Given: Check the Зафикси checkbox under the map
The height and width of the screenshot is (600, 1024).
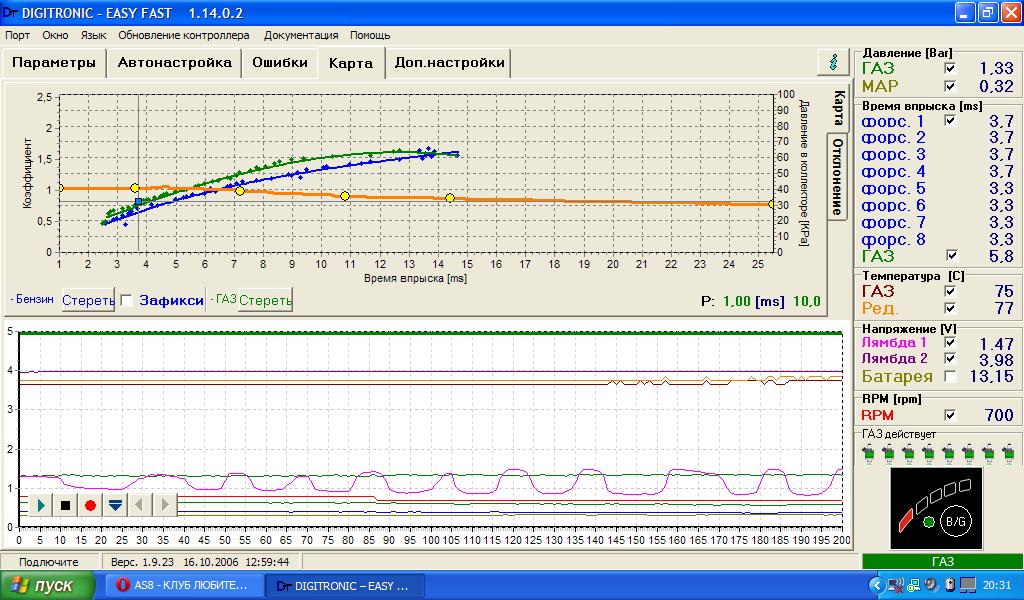Looking at the screenshot, I should tap(127, 299).
